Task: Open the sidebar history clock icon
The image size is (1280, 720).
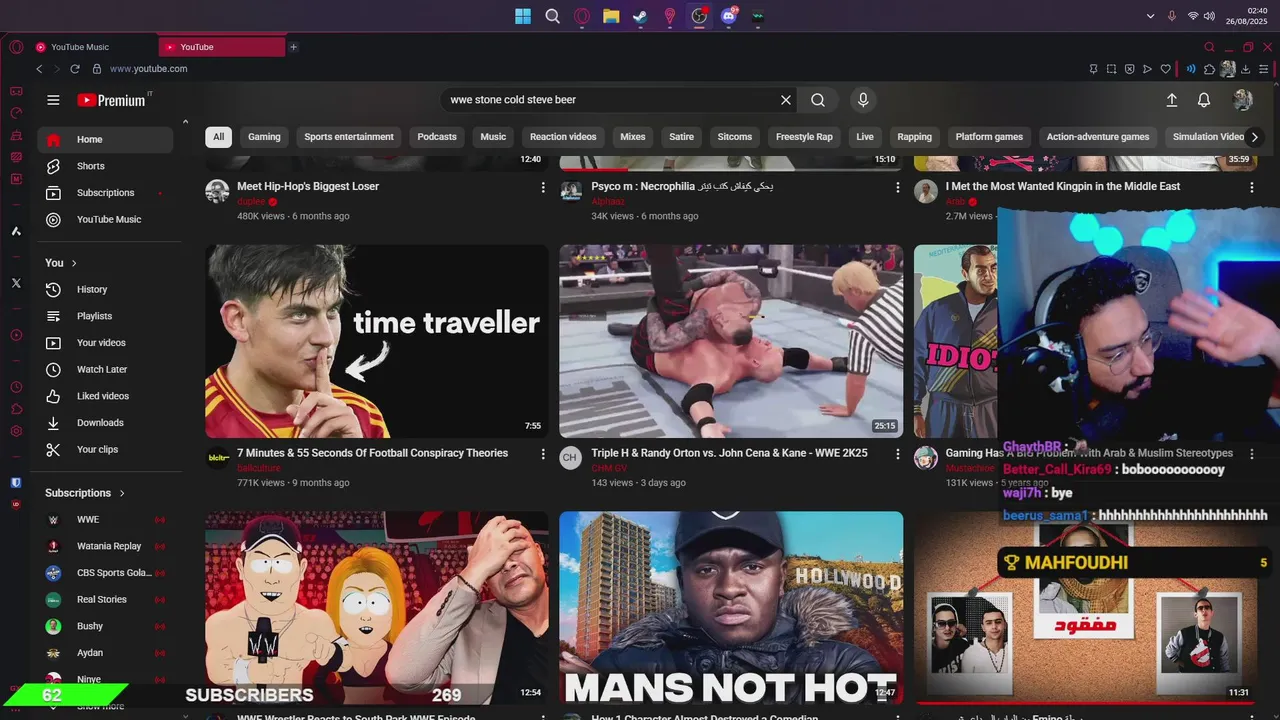Action: tap(16, 387)
